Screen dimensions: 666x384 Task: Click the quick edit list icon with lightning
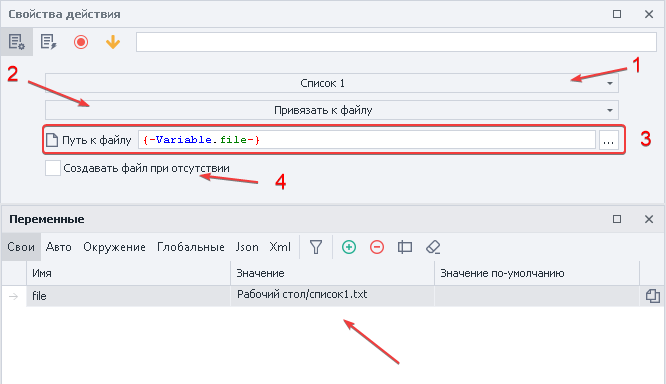pyautogui.click(x=48, y=42)
